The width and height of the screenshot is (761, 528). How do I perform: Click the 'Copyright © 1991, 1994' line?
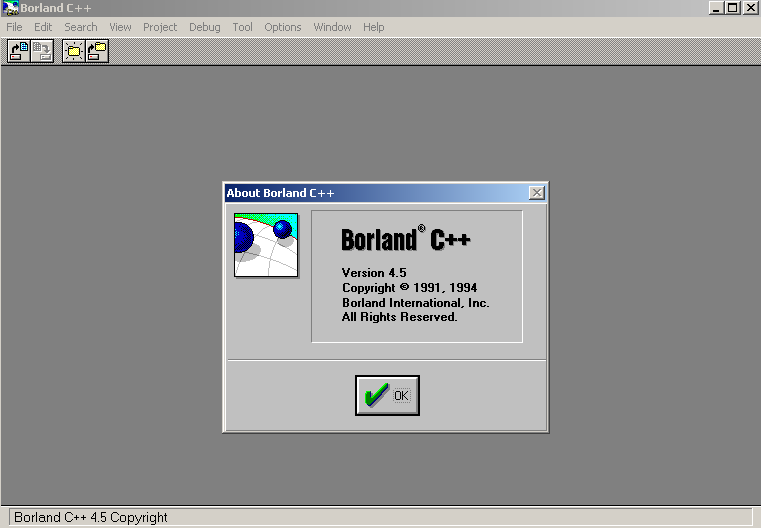[x=409, y=288]
